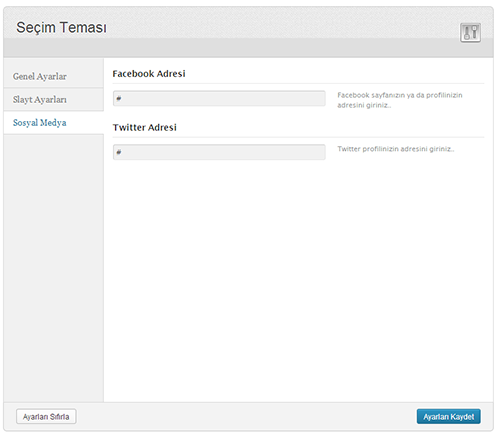Click the footer bar between the two buttons
Image resolution: width=500 pixels, height=437 pixels.
[x=247, y=417]
